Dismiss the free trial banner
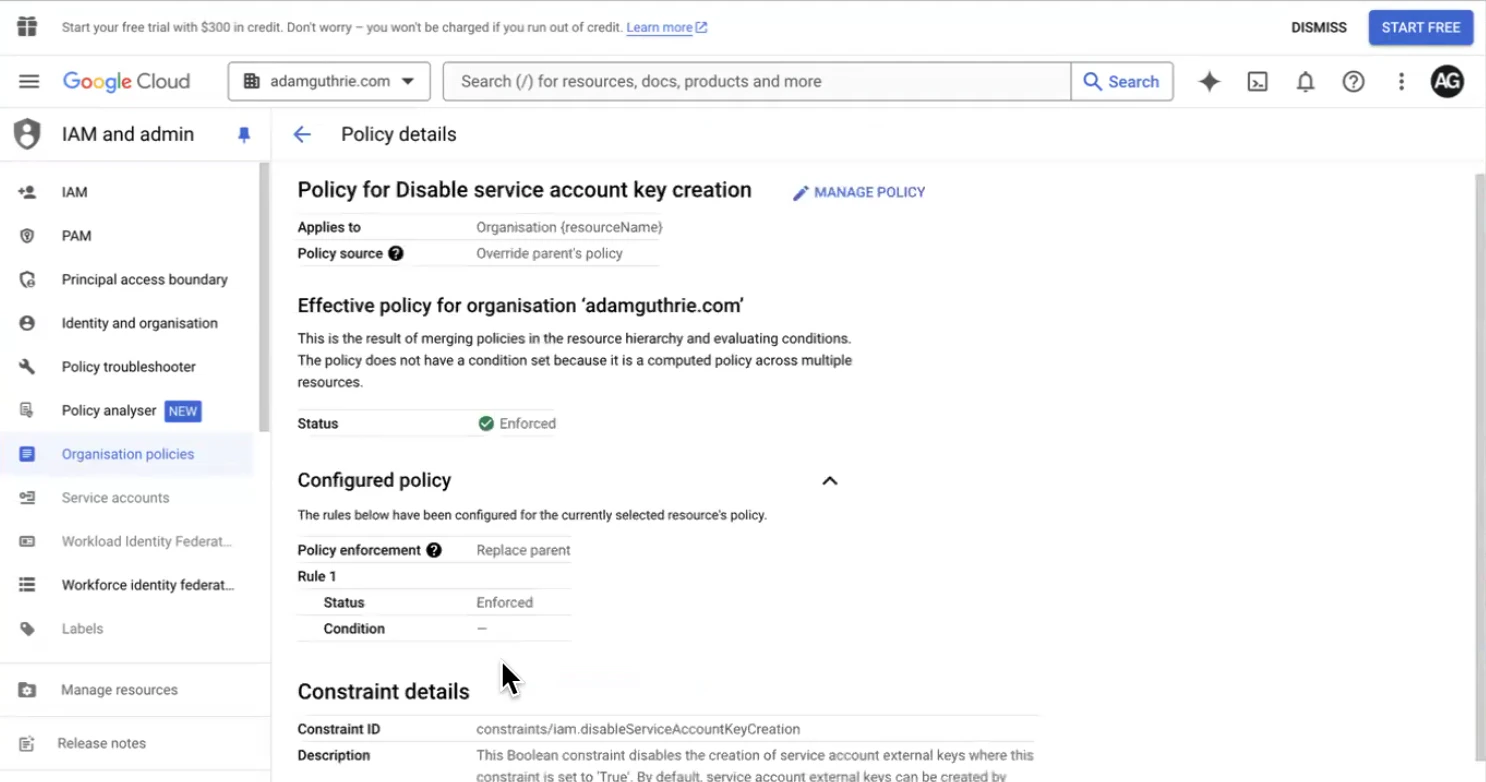This screenshot has height=782, width=1486. coord(1318,27)
